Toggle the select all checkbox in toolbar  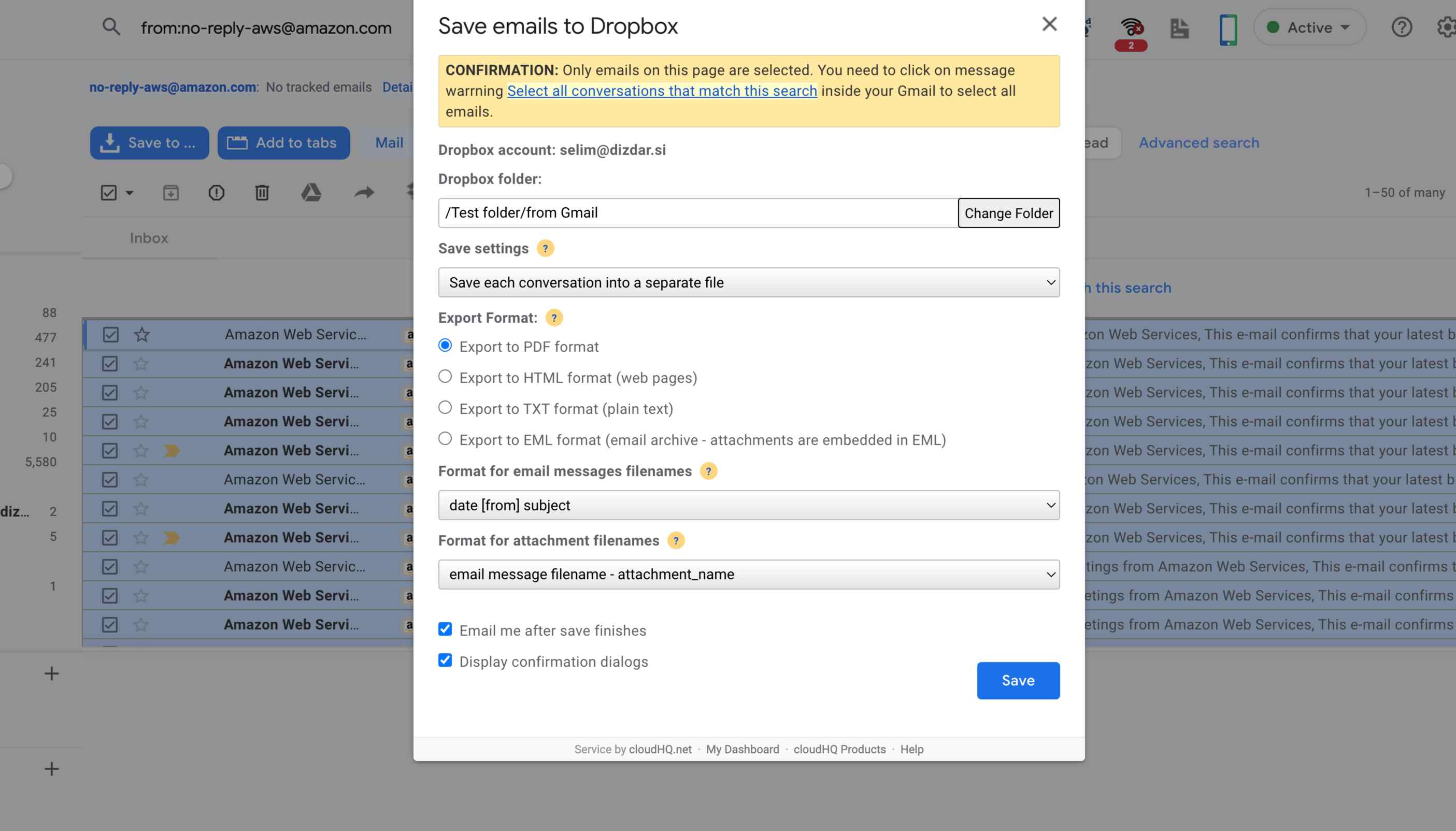108,193
